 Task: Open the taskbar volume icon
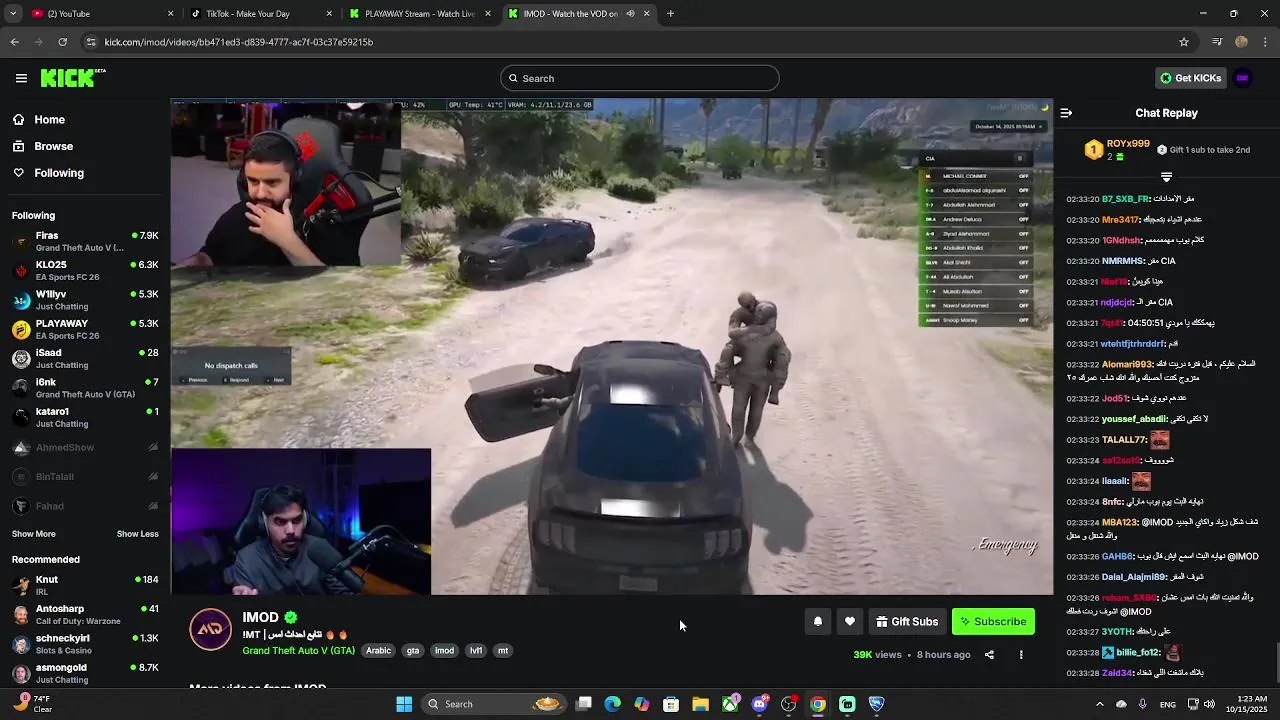coord(1210,704)
